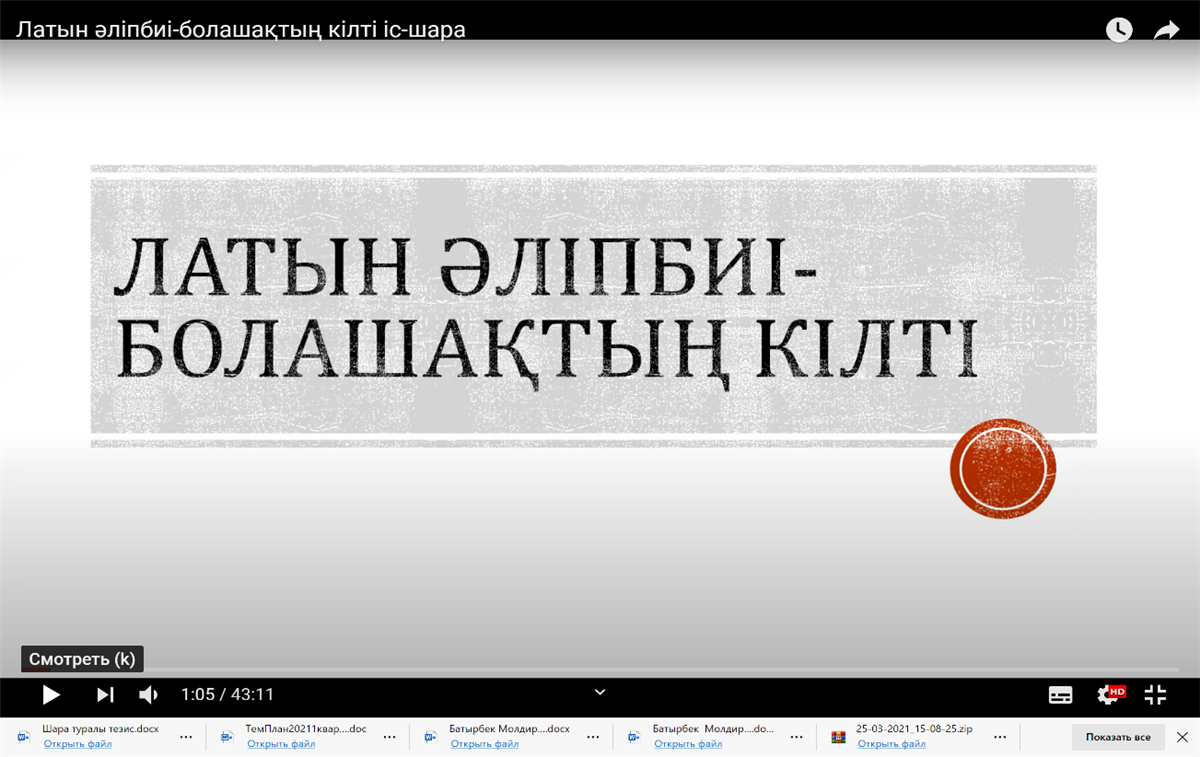Click the zip archive file icon

coord(838,737)
